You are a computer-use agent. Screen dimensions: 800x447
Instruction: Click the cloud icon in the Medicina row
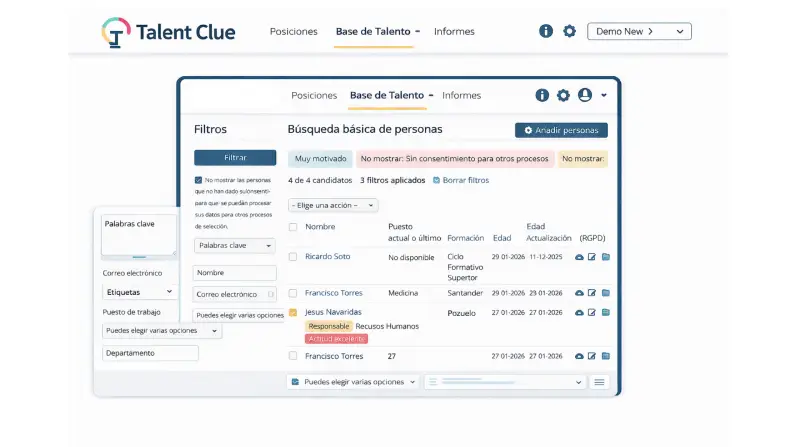click(x=579, y=293)
